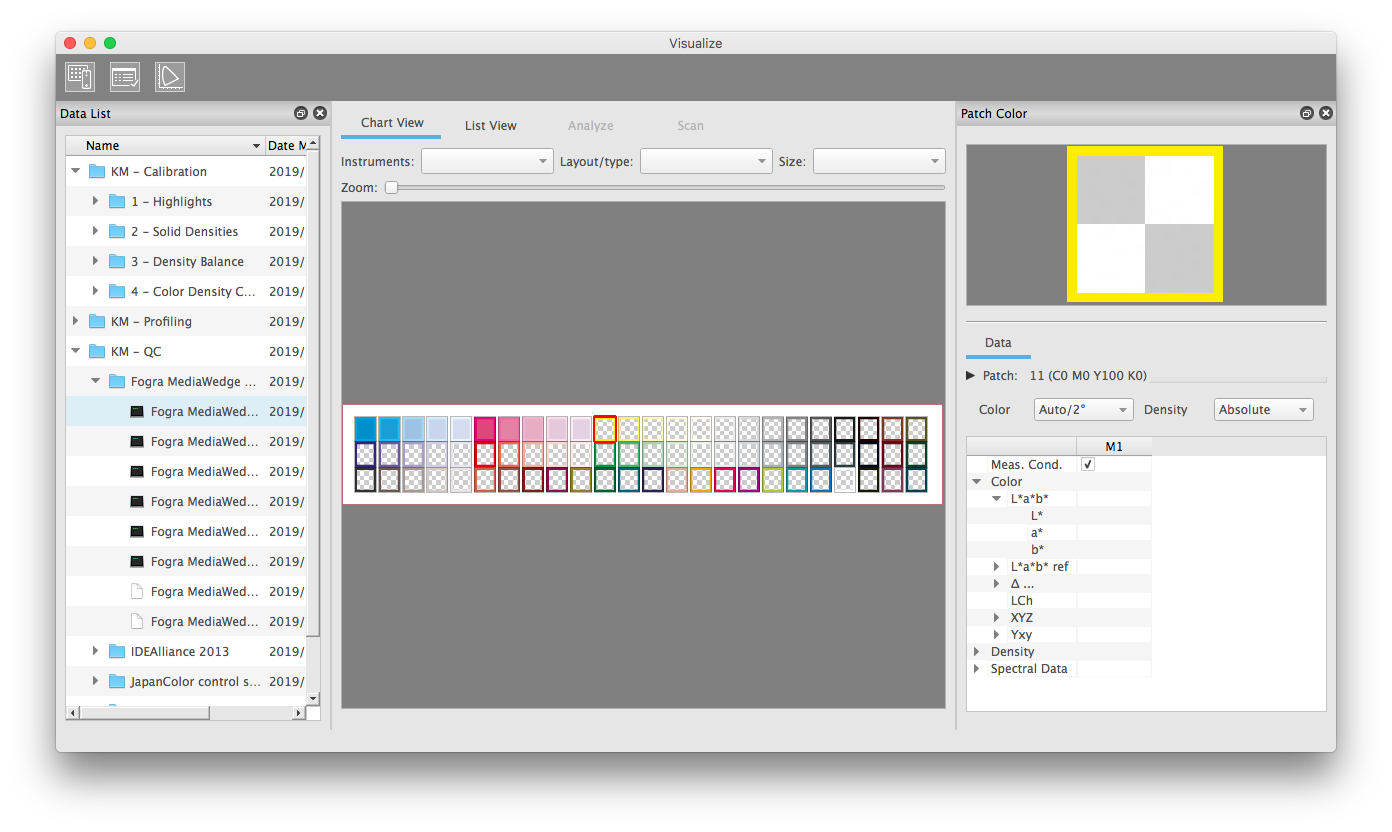Screen dimensions: 1392x832
Task: Switch to the List View tab
Action: [x=490, y=126]
